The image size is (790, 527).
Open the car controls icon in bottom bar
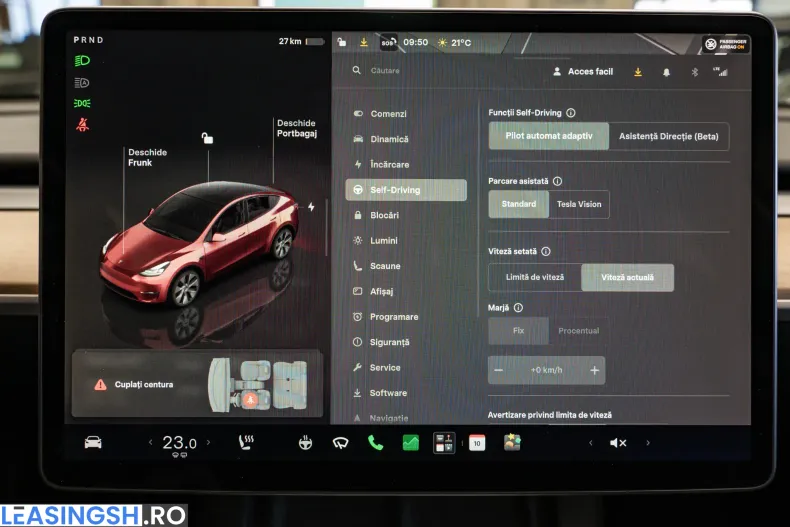(93, 442)
